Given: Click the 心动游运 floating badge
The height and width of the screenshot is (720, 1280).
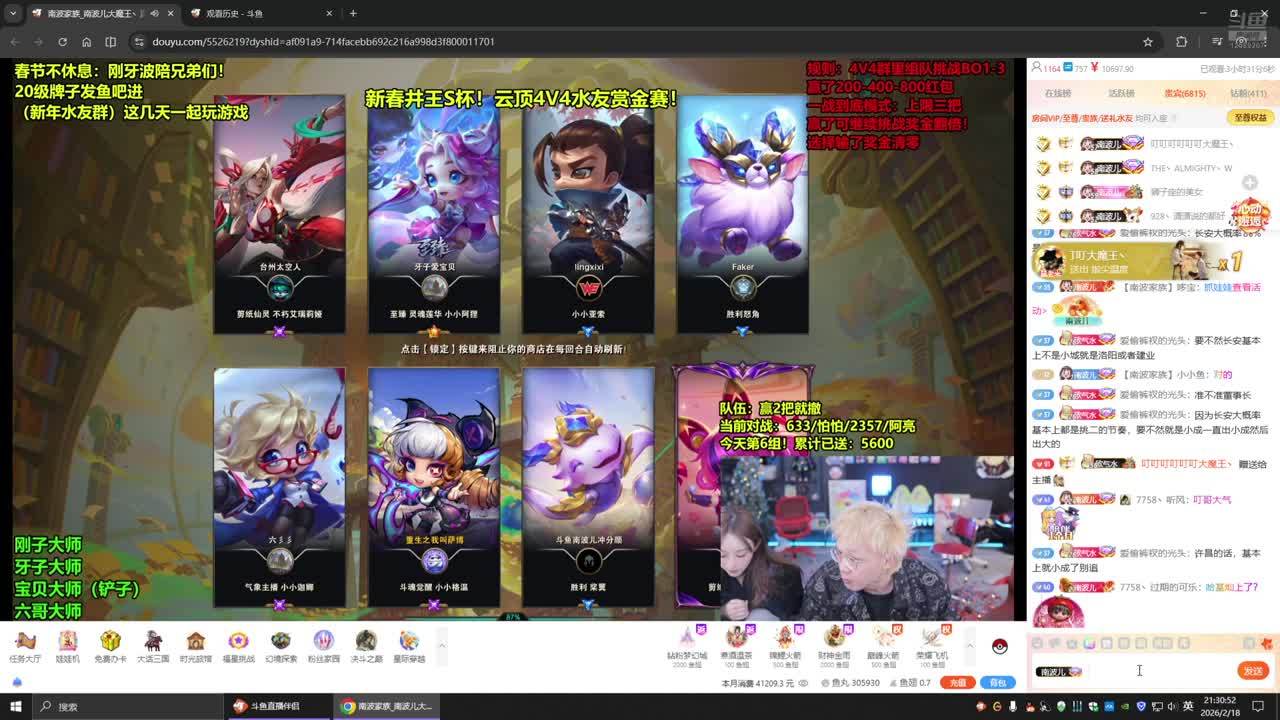Looking at the screenshot, I should (1250, 216).
